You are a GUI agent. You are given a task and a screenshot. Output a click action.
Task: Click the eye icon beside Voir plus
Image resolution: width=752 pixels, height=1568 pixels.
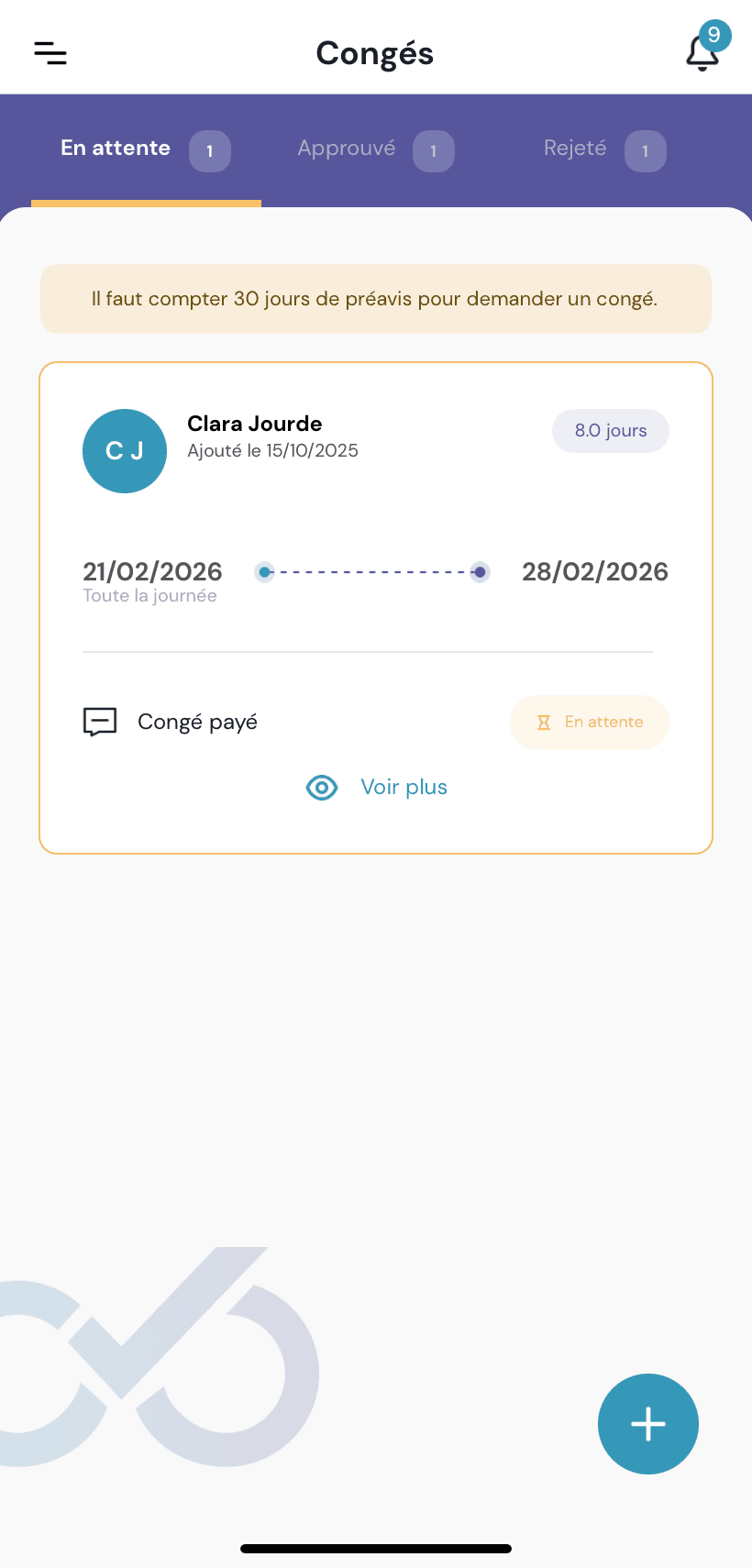point(322,788)
